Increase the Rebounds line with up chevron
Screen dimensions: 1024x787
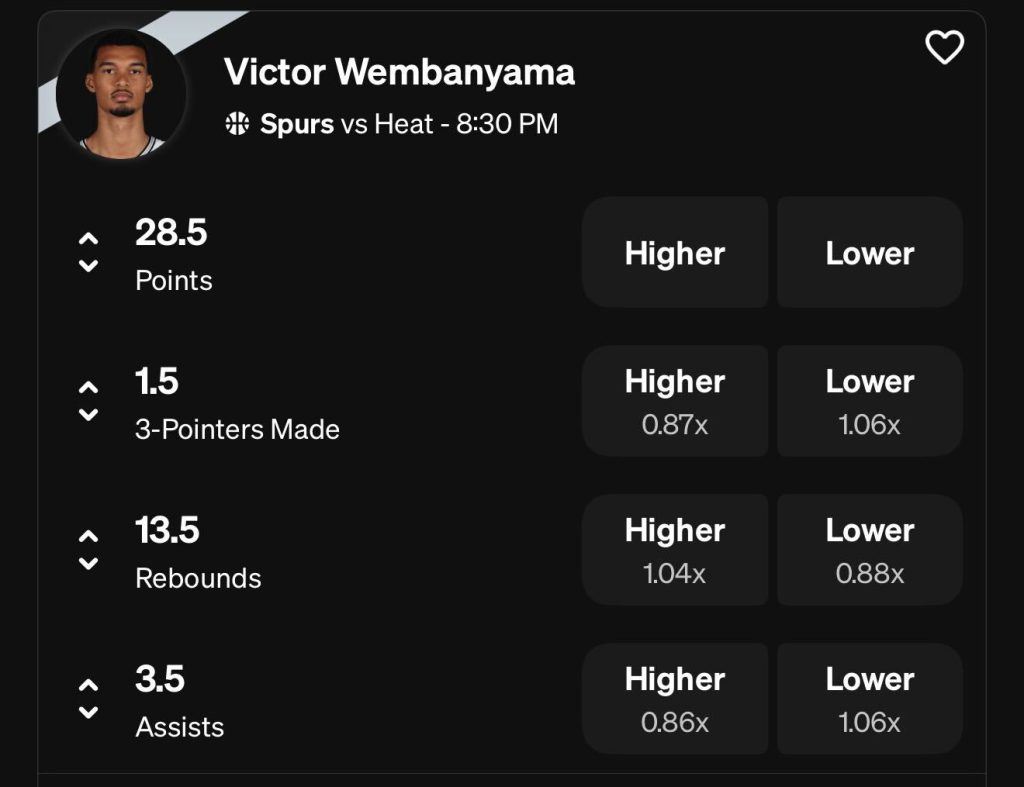coord(88,537)
